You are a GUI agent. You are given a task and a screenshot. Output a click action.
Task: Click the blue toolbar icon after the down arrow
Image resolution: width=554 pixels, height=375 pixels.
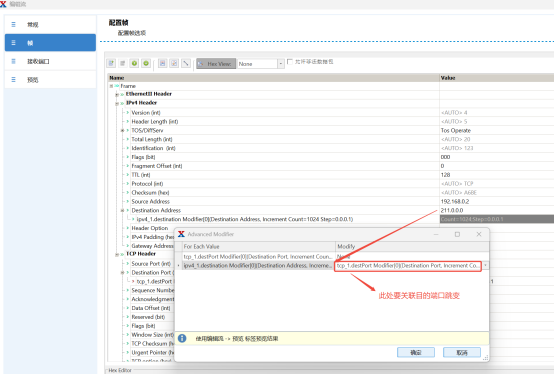point(163,63)
